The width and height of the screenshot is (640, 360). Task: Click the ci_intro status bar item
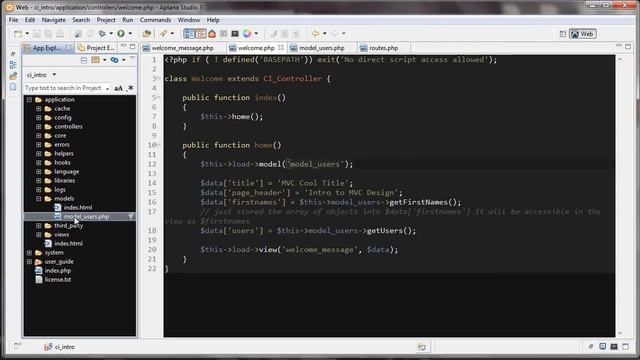[60, 347]
